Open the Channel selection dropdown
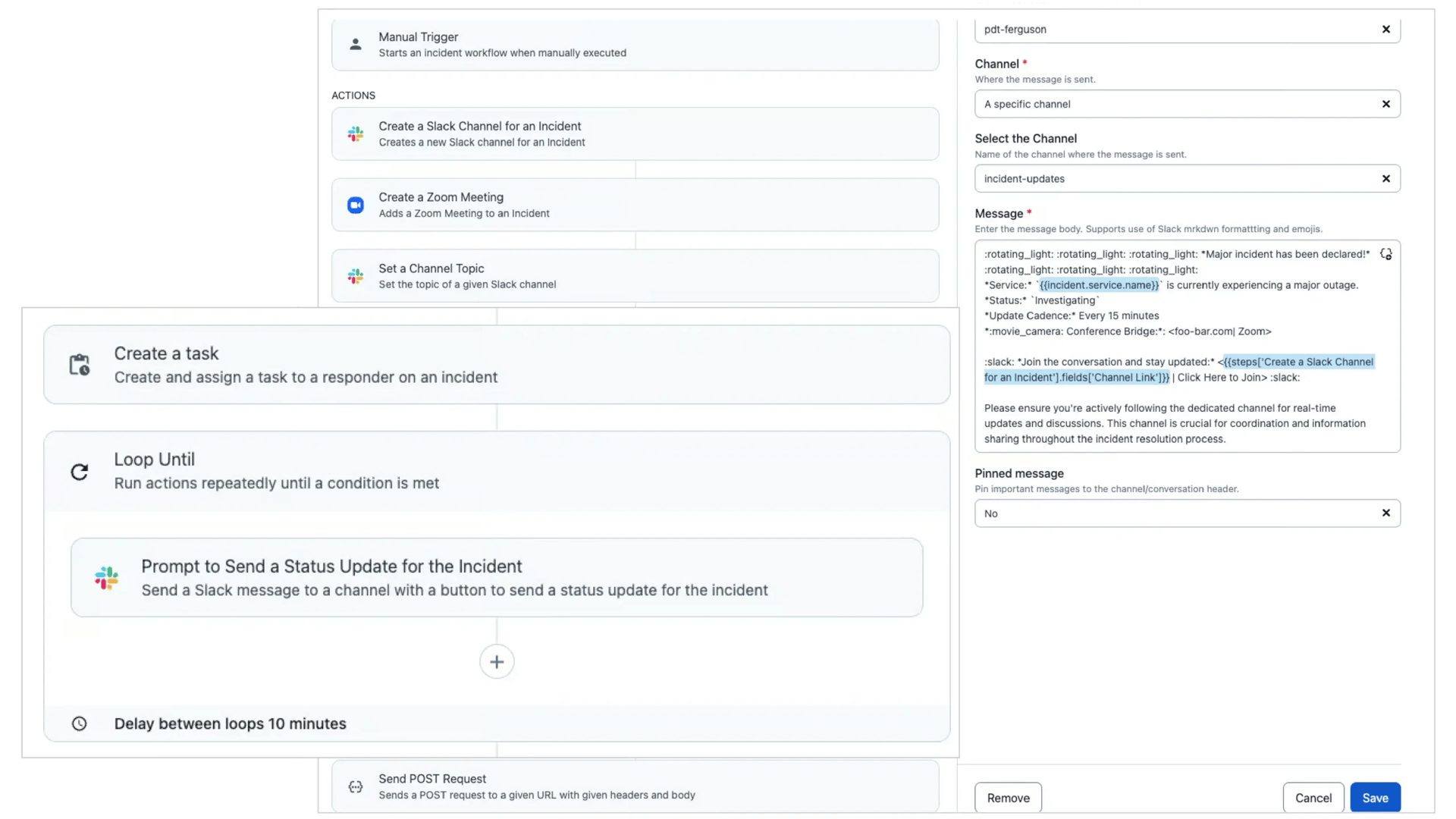Image resolution: width=1456 pixels, height=819 pixels. coord(1175,104)
